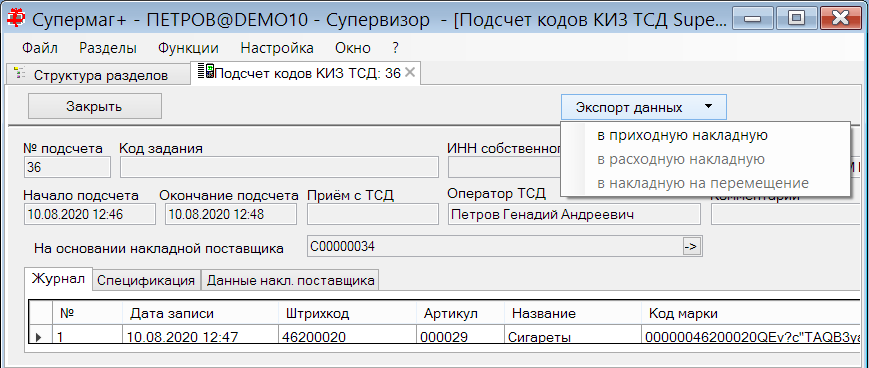The width and height of the screenshot is (869, 368).
Task: Click the Оператор ТСД field
Action: pos(574,214)
